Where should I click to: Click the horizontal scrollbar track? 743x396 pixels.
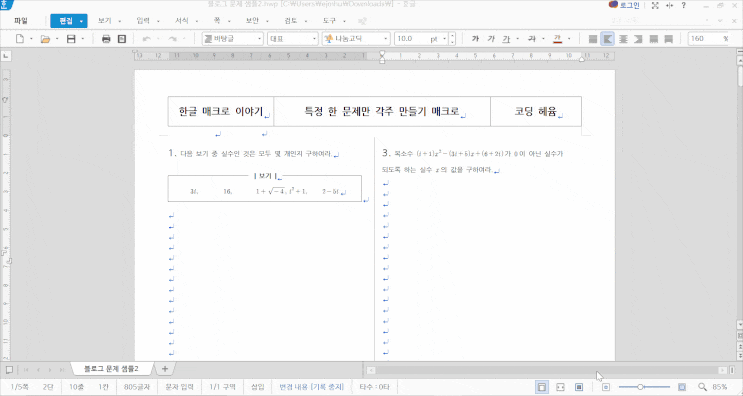[x=547, y=370]
